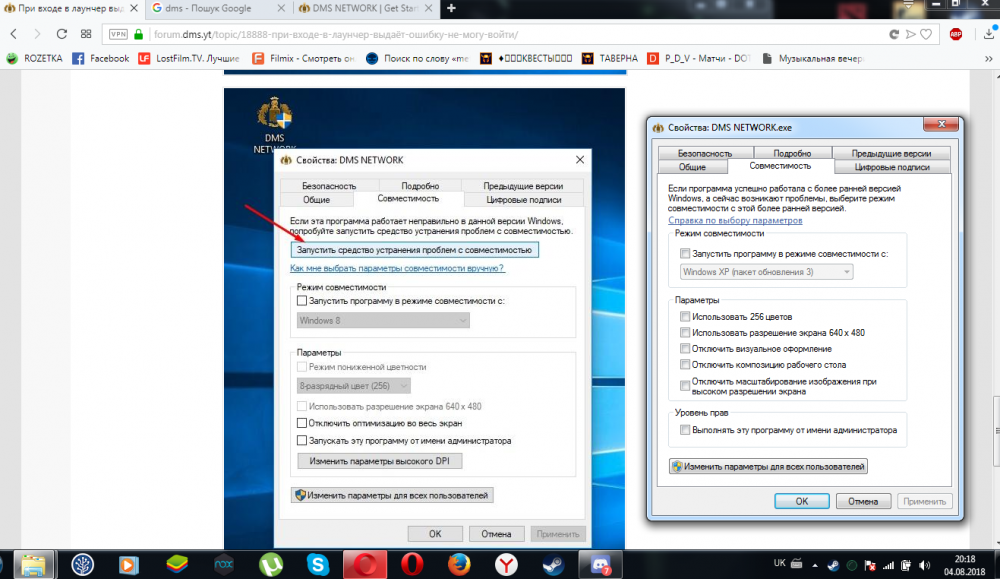This screenshot has width=1000, height=579.
Task: Open Discord from the taskbar
Action: click(599, 565)
